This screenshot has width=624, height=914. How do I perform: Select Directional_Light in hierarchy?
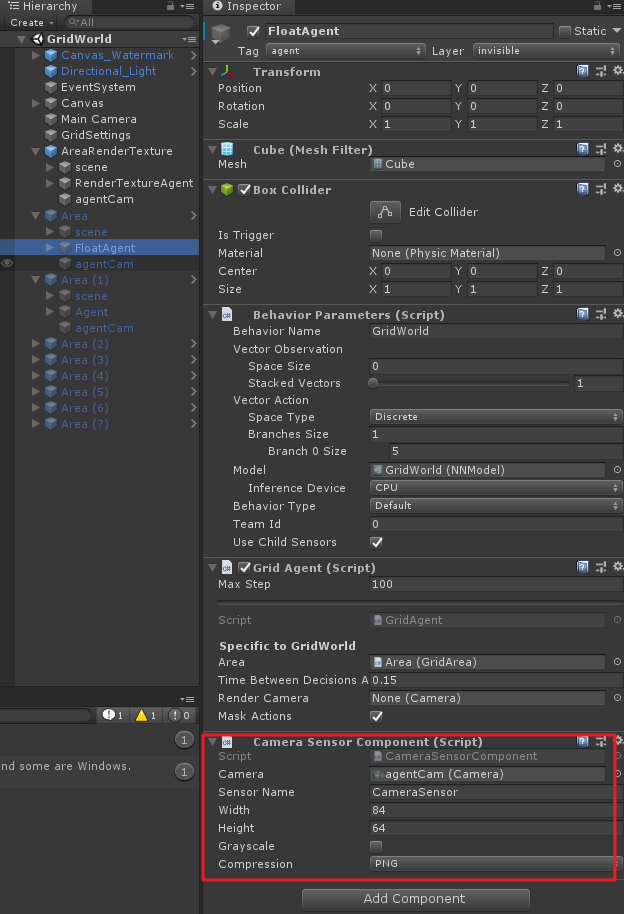108,71
